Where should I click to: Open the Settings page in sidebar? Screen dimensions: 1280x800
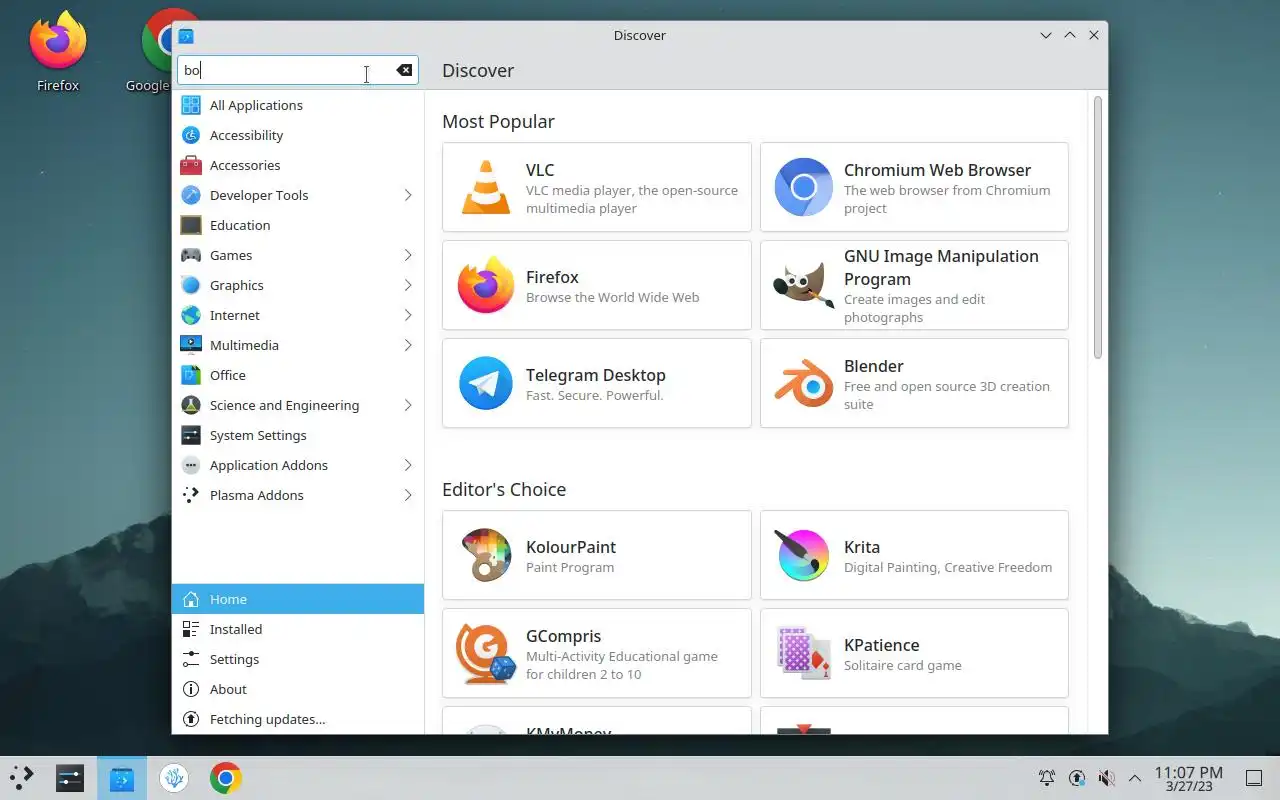(298, 659)
